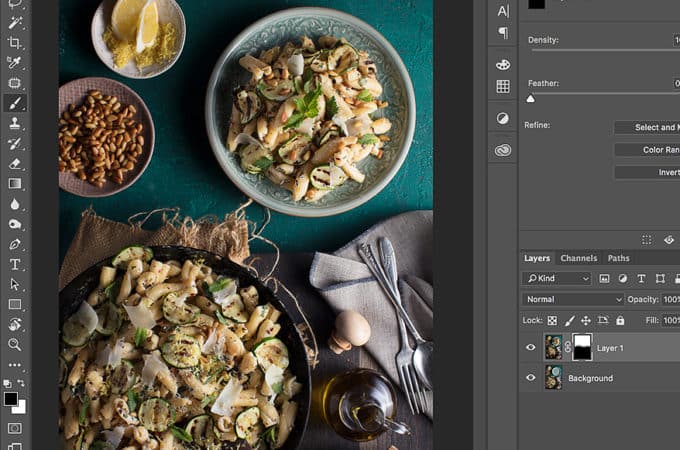Select the Pen tool

(15, 244)
